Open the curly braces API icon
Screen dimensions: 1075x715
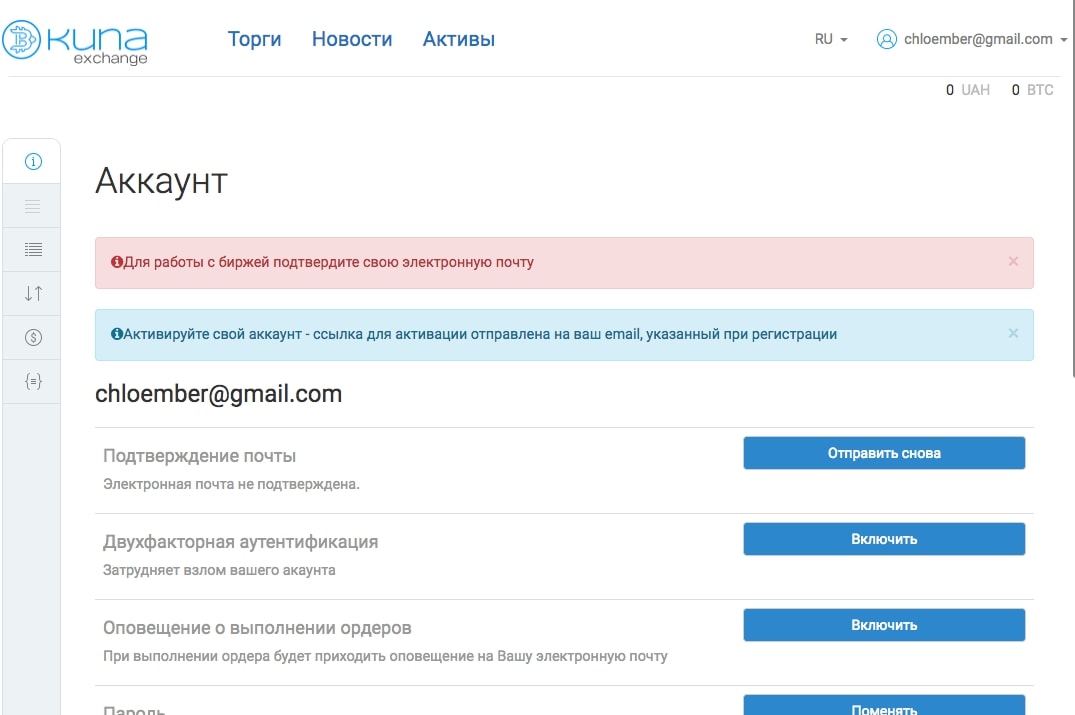33,381
